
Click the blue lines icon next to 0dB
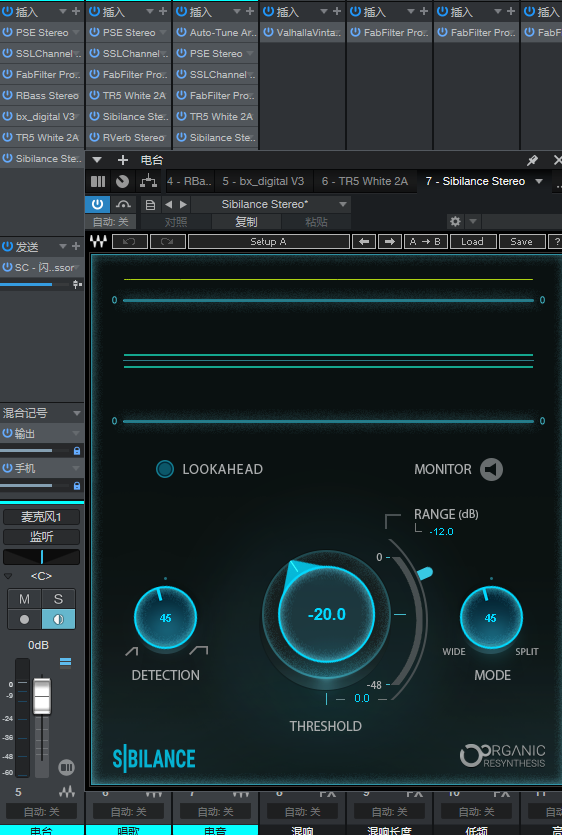66,662
